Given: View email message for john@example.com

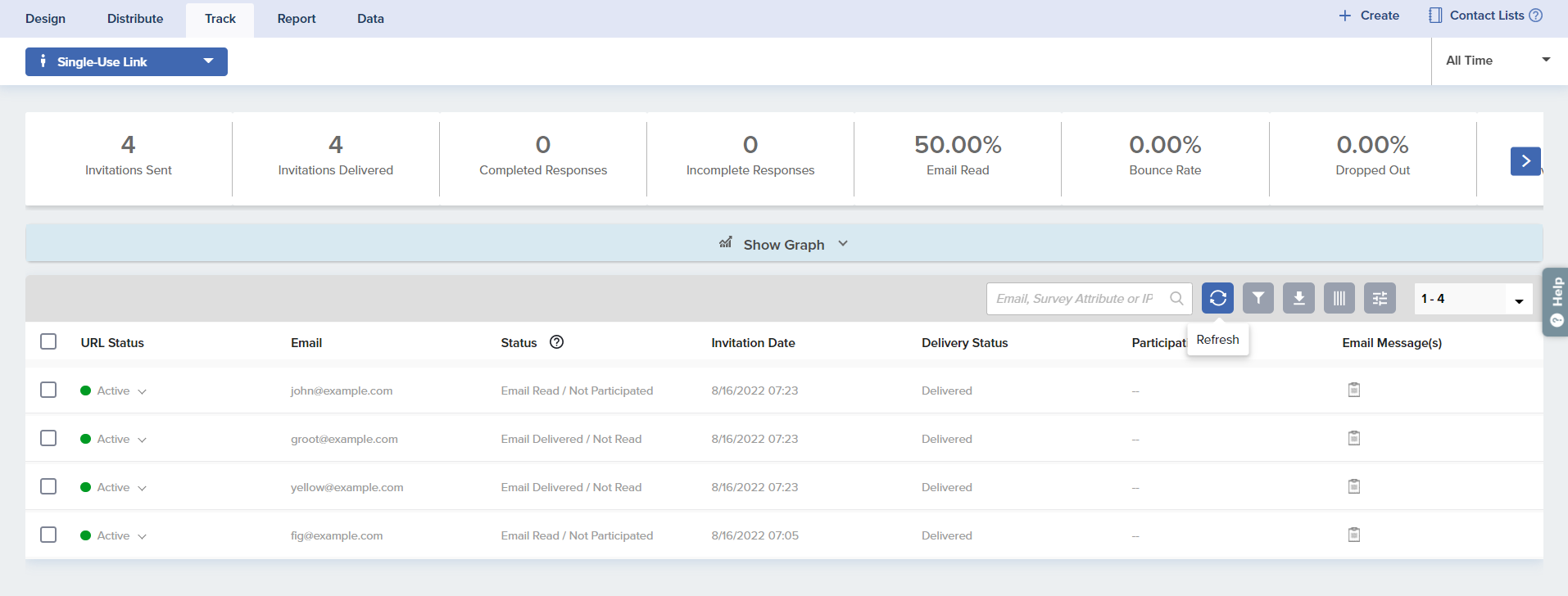Looking at the screenshot, I should [x=1353, y=390].
